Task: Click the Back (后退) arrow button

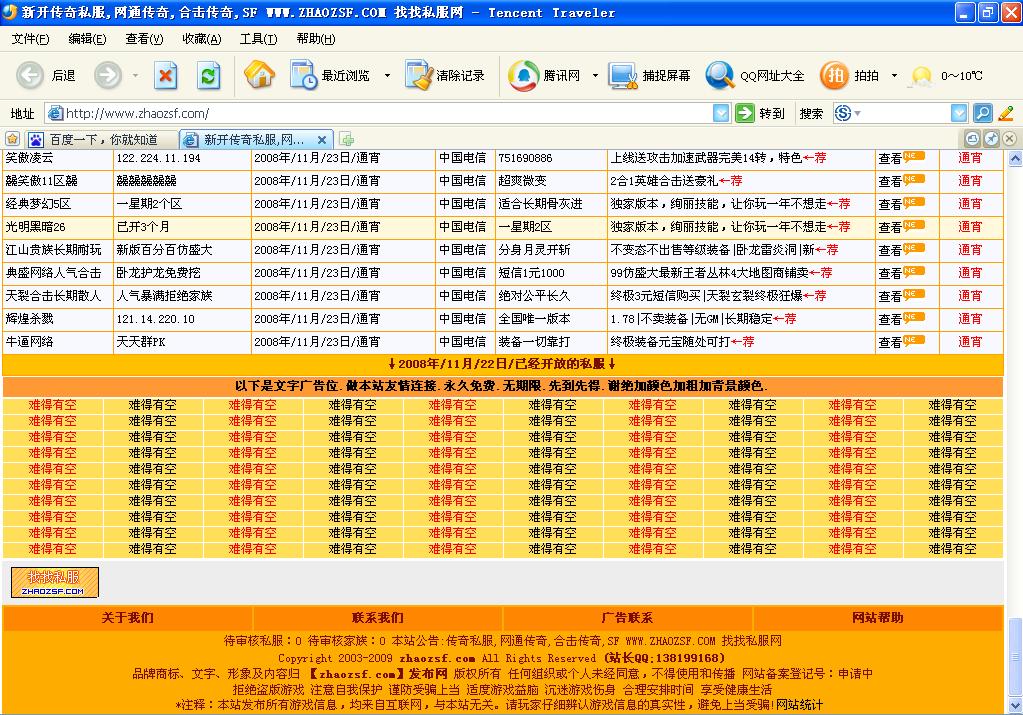Action: coord(31,75)
